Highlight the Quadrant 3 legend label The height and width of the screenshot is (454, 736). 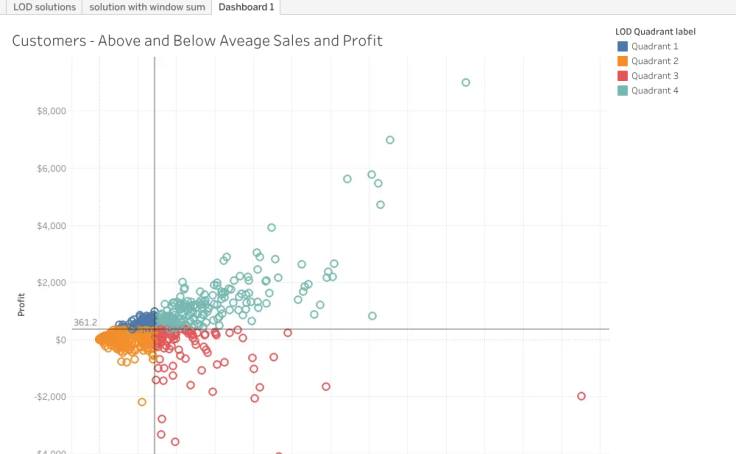654,76
